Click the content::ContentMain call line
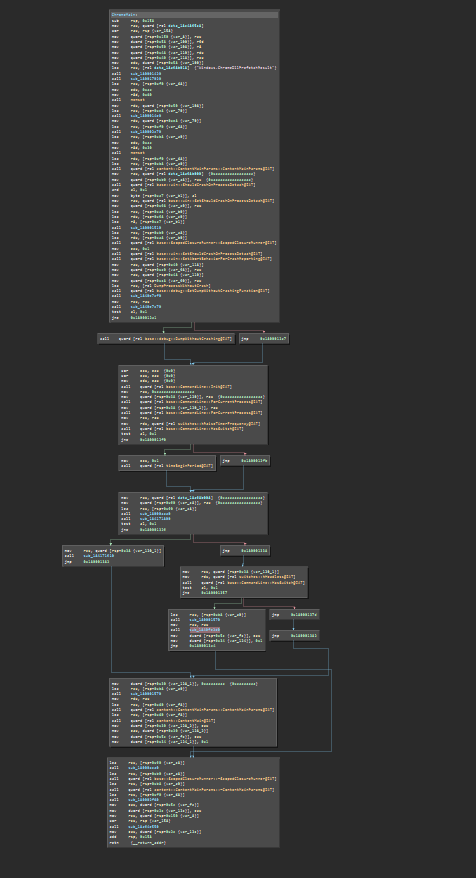 point(164,720)
